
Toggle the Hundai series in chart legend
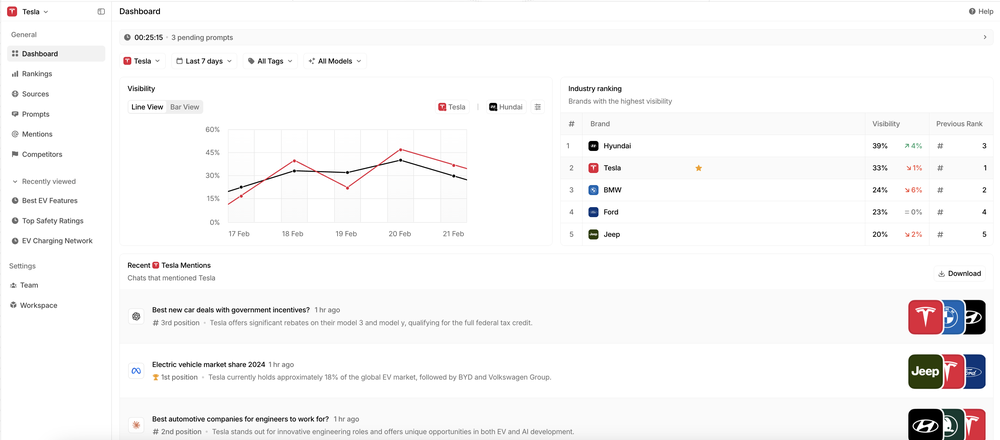(x=506, y=107)
